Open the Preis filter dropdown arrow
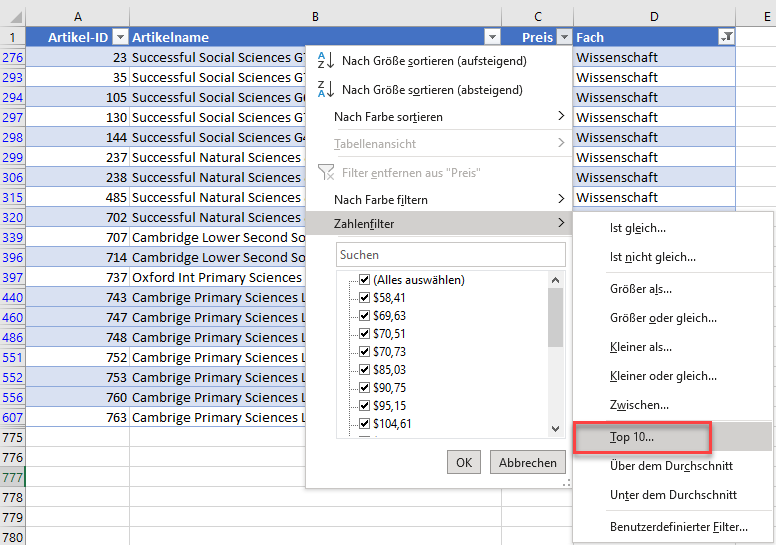This screenshot has height=545, width=776. pos(564,37)
